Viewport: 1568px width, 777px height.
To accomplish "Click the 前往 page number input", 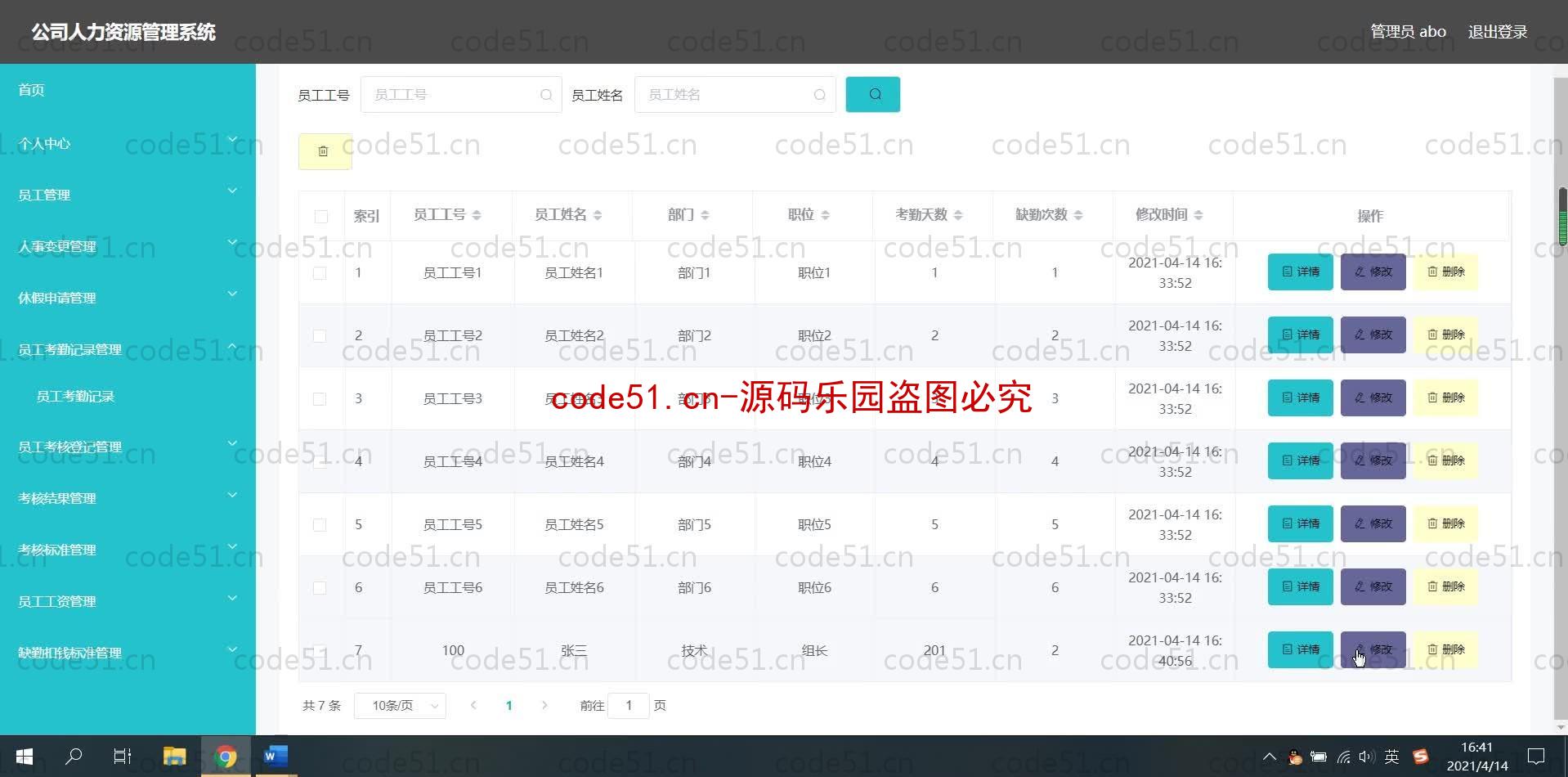I will [x=629, y=705].
